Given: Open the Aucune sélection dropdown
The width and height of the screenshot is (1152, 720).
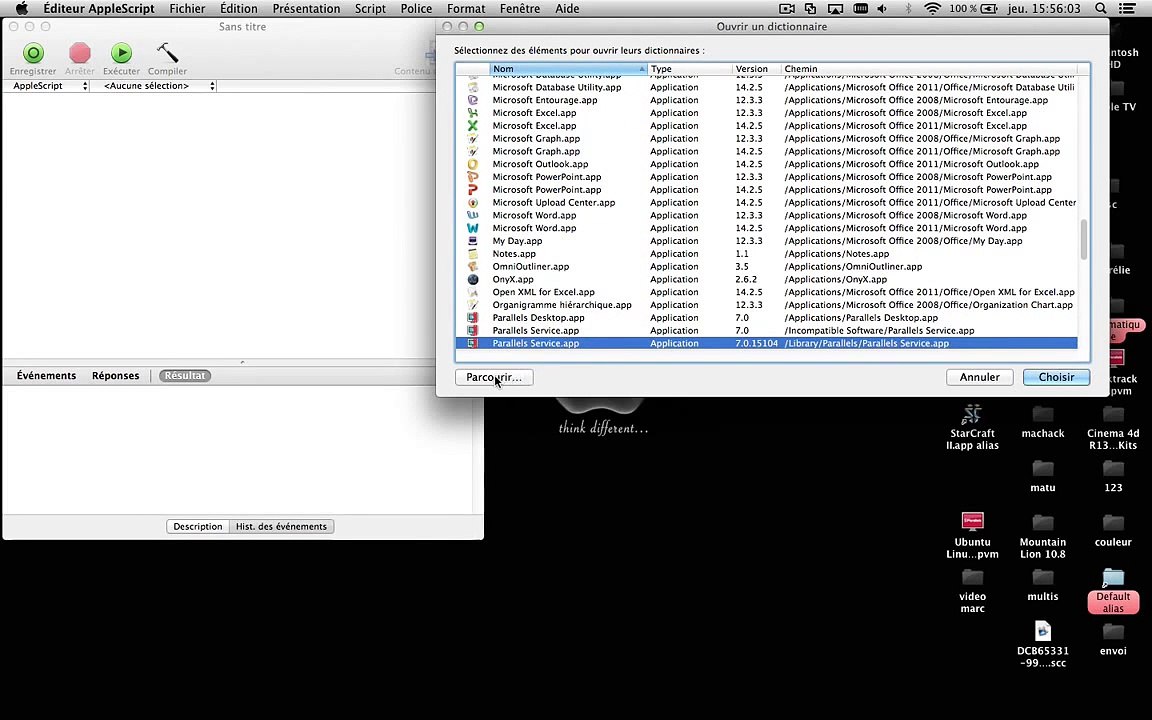Looking at the screenshot, I should [154, 86].
